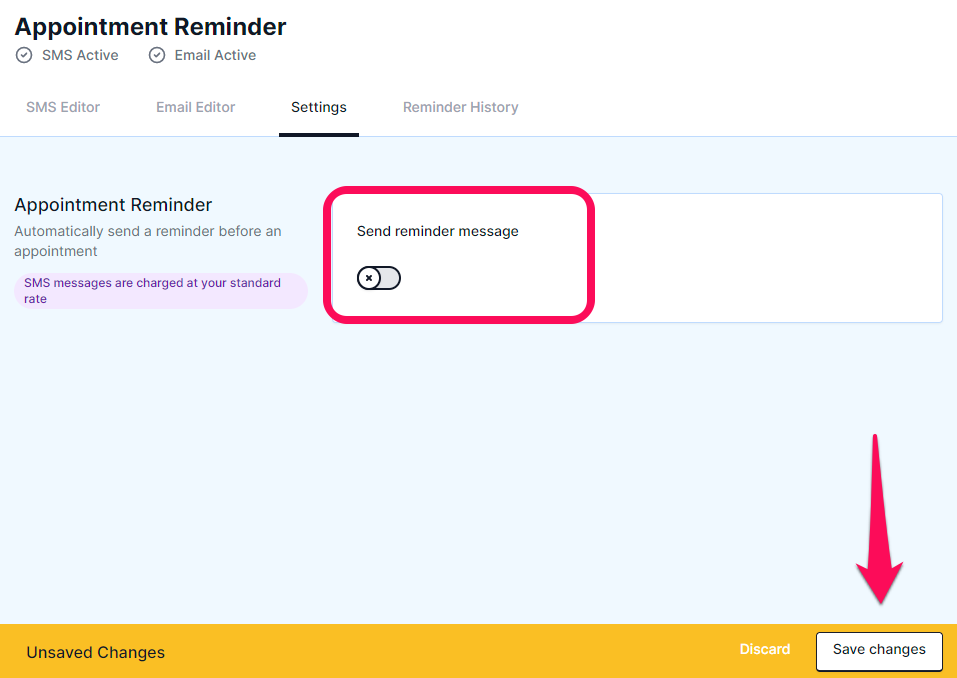Select the Settings tab

(x=319, y=107)
